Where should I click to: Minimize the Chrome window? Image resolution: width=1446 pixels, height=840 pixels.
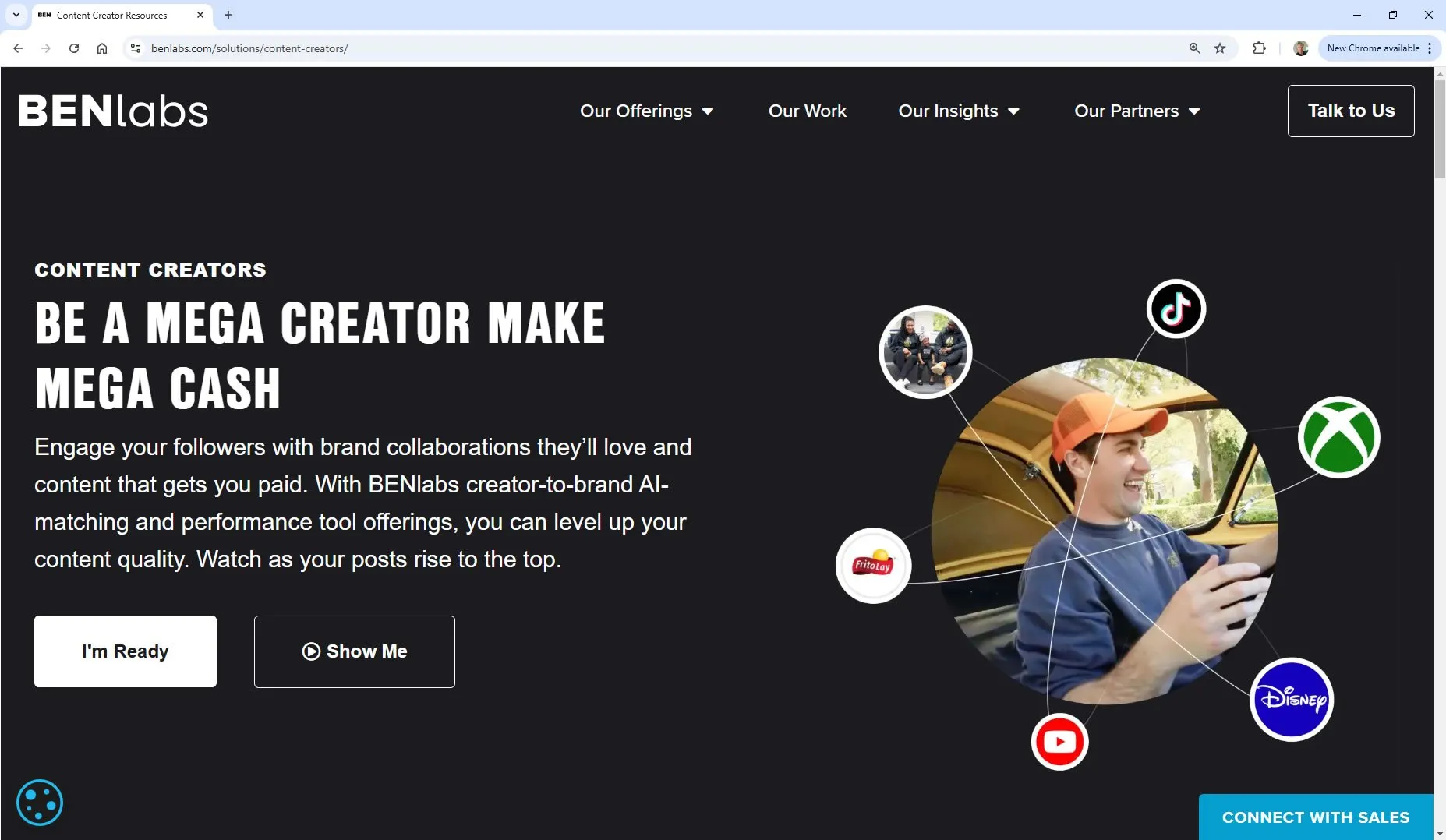[1356, 15]
